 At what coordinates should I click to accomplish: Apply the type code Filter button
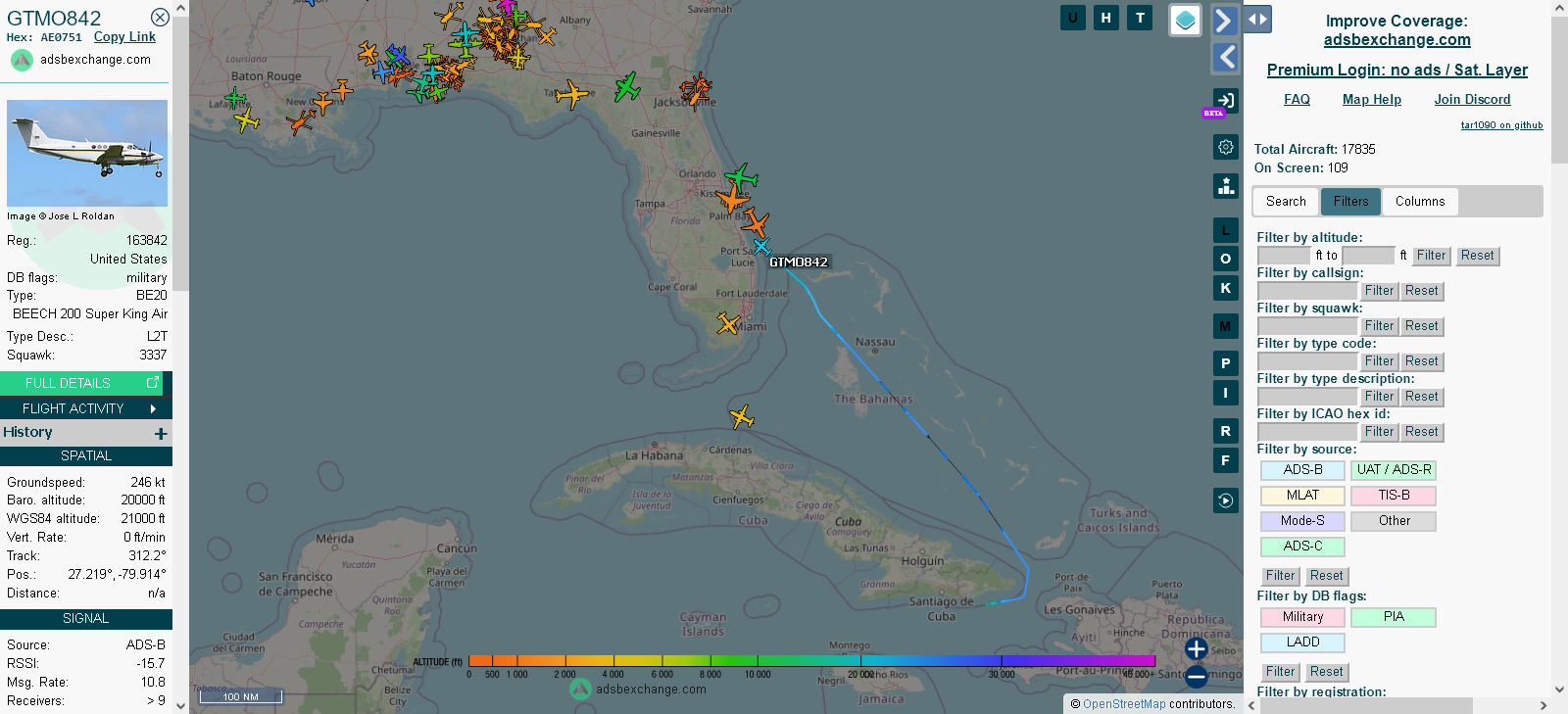click(1379, 361)
